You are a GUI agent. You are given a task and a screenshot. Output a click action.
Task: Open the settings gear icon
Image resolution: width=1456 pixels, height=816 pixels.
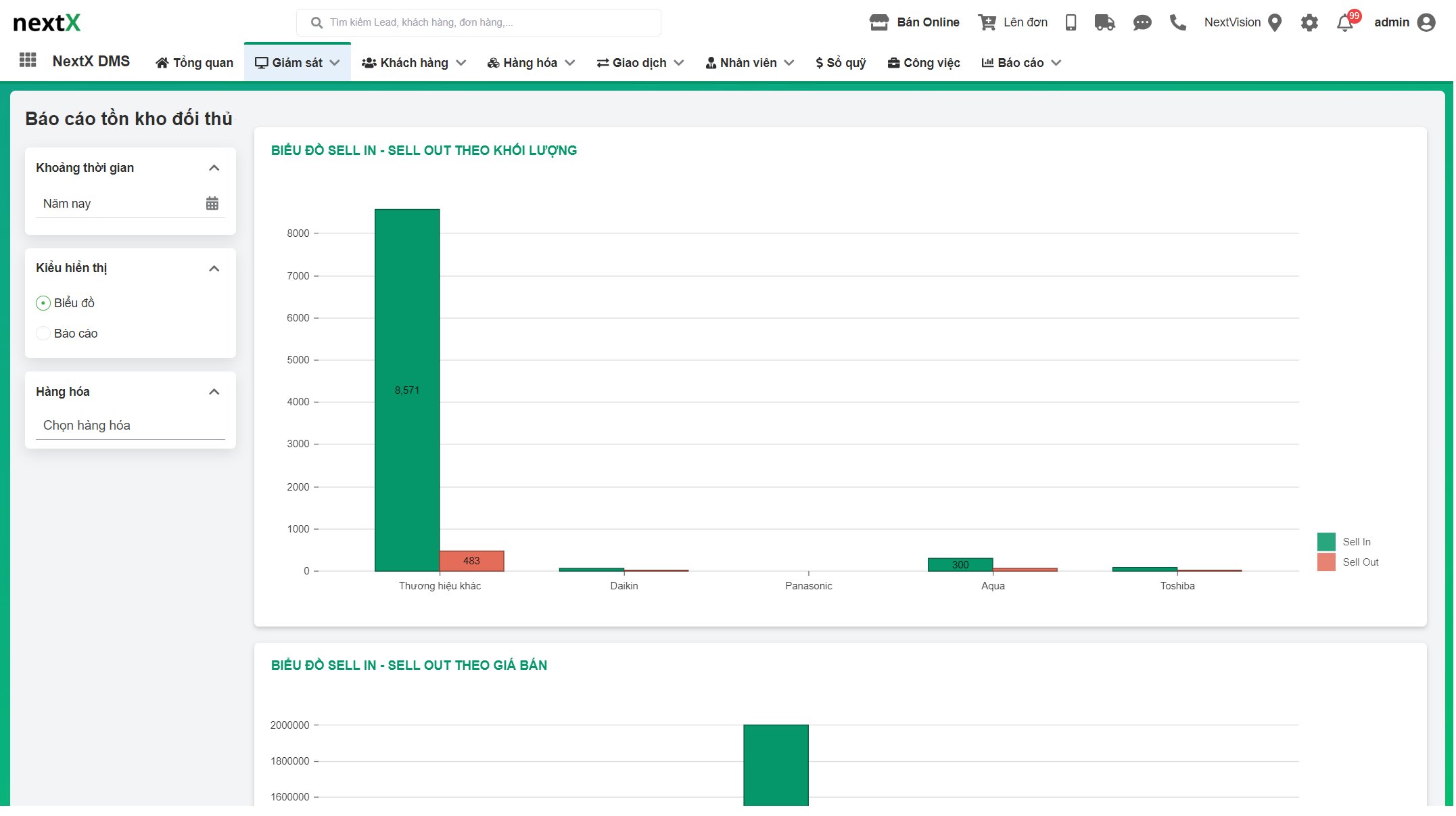(x=1309, y=22)
